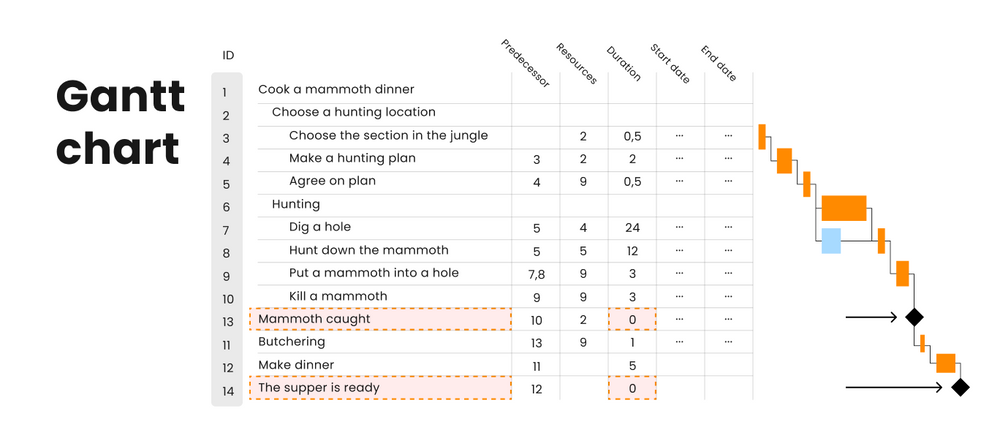Click The supper is ready milestone diamond
Viewport: 1000px width, 444px height.
(x=960, y=387)
